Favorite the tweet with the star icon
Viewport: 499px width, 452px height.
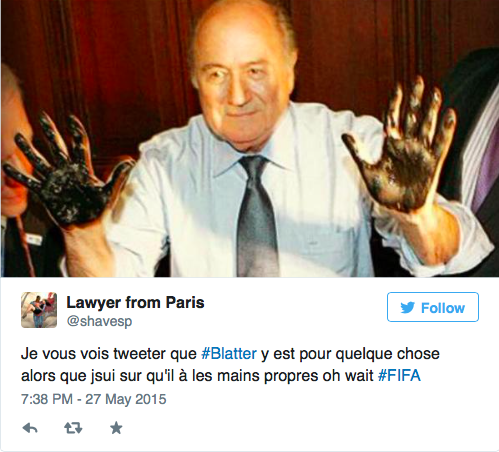click(x=116, y=428)
